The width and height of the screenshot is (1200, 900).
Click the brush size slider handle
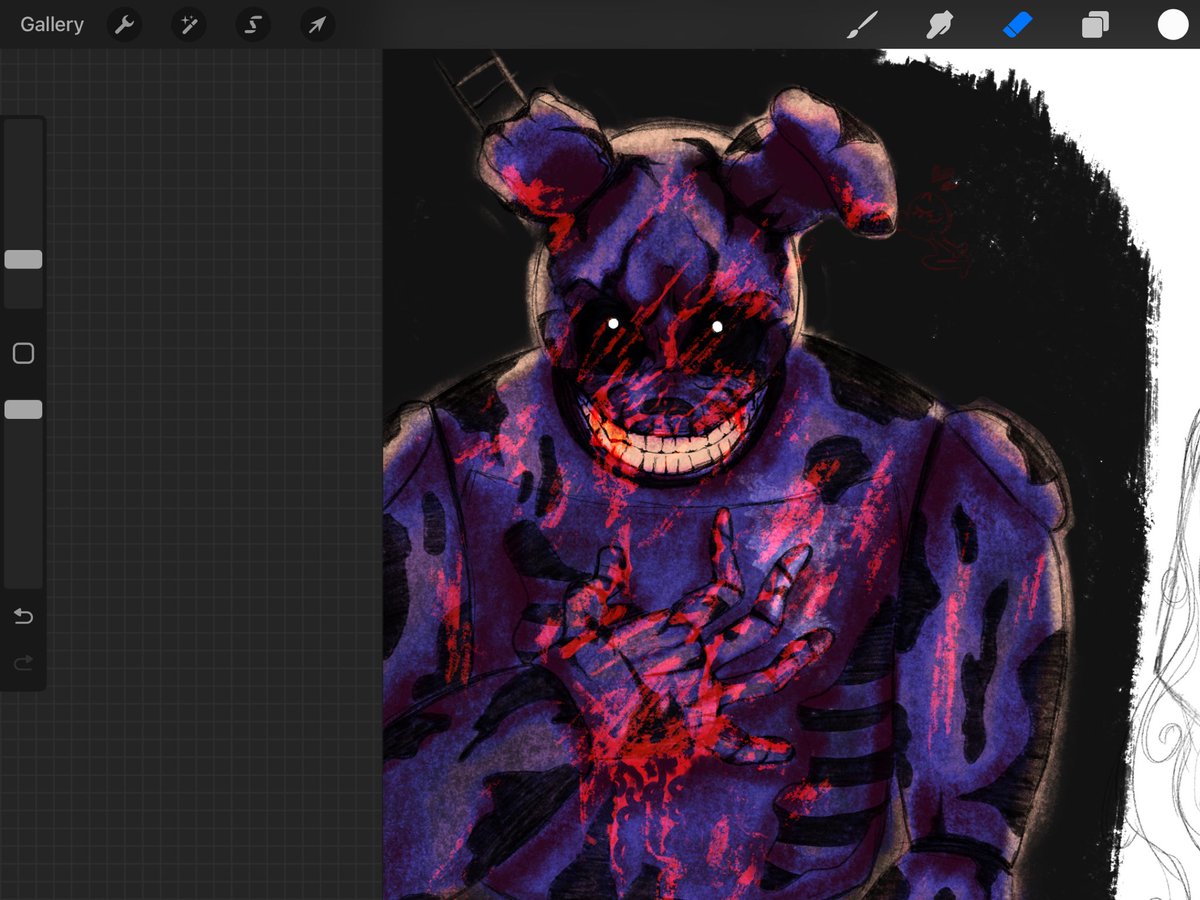tap(23, 260)
